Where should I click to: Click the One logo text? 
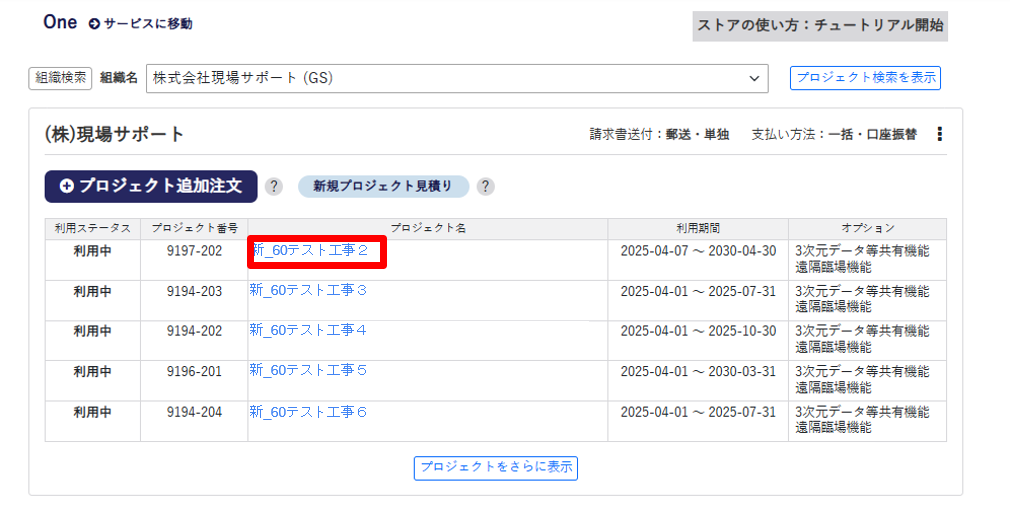click(60, 23)
